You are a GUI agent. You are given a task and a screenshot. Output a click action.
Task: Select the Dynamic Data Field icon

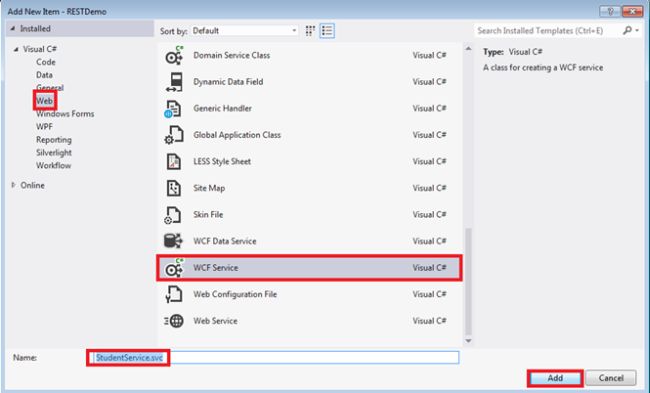click(x=174, y=82)
